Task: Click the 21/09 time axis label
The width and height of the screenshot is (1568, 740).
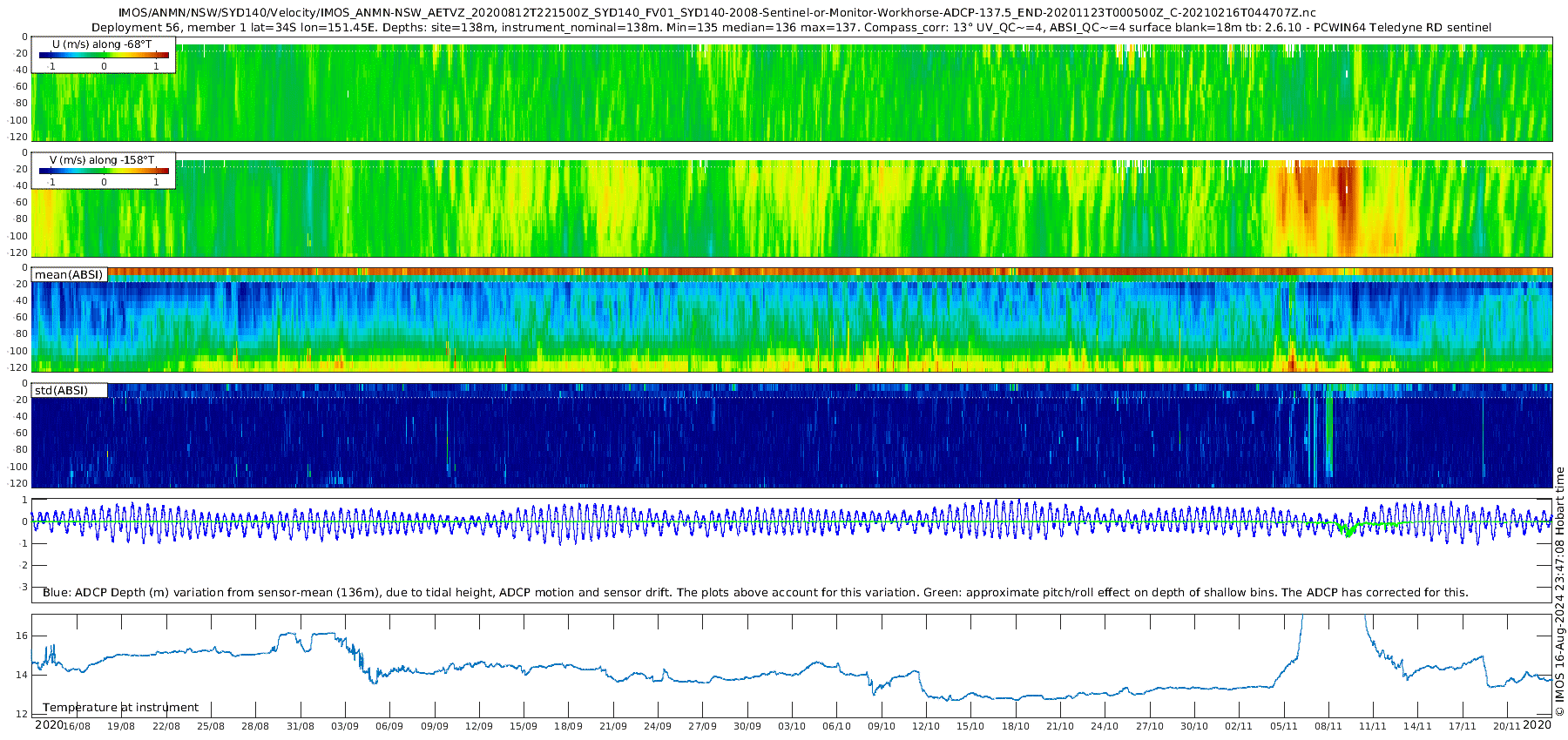Action: (x=613, y=726)
